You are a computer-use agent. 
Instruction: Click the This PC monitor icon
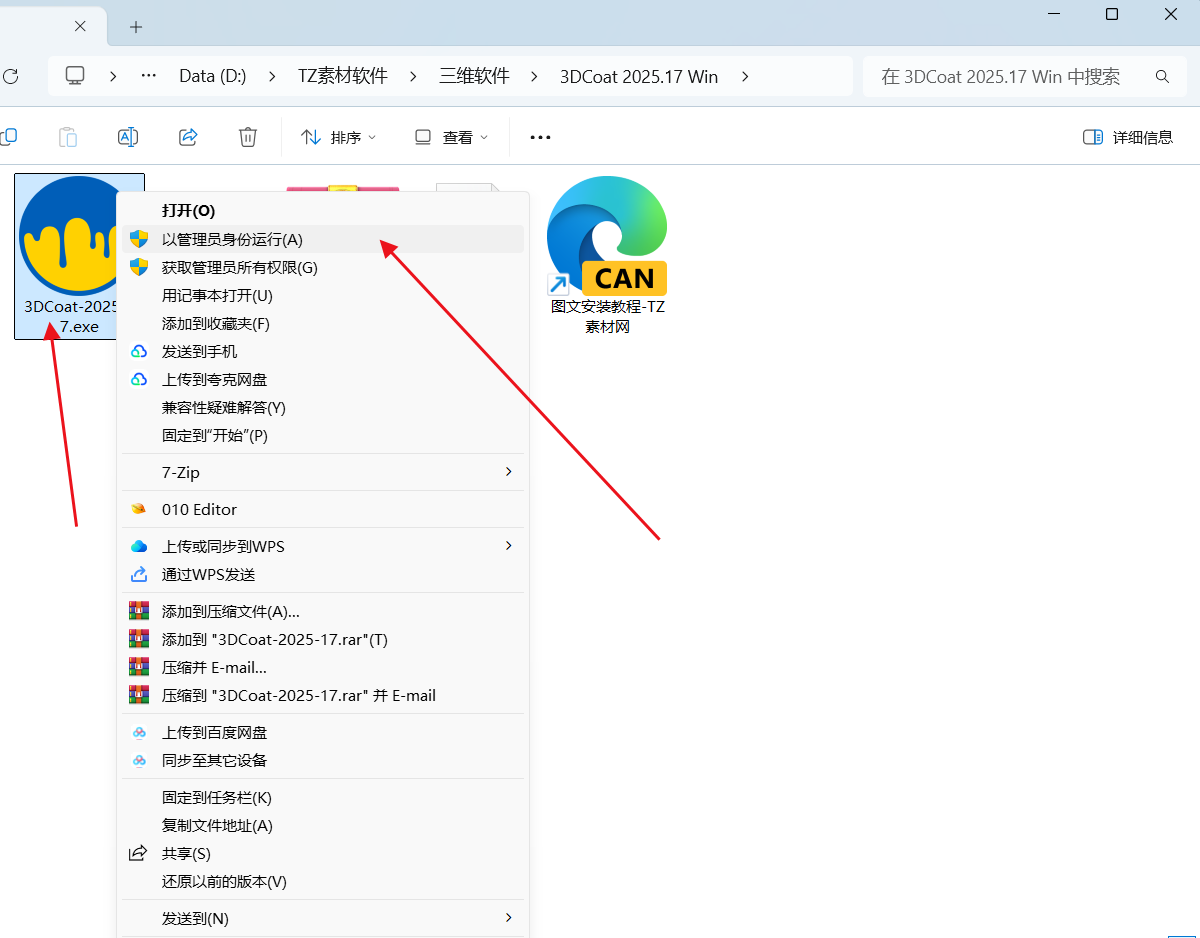click(x=74, y=76)
